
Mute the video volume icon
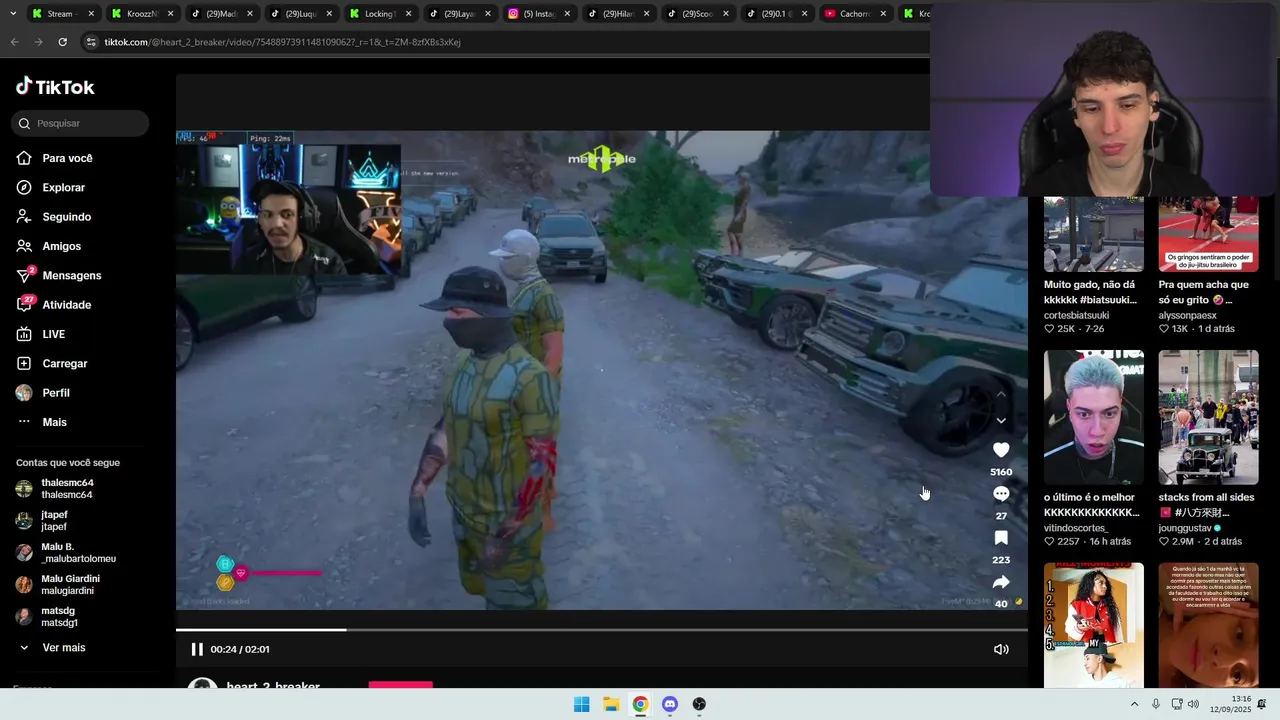[x=1001, y=649]
